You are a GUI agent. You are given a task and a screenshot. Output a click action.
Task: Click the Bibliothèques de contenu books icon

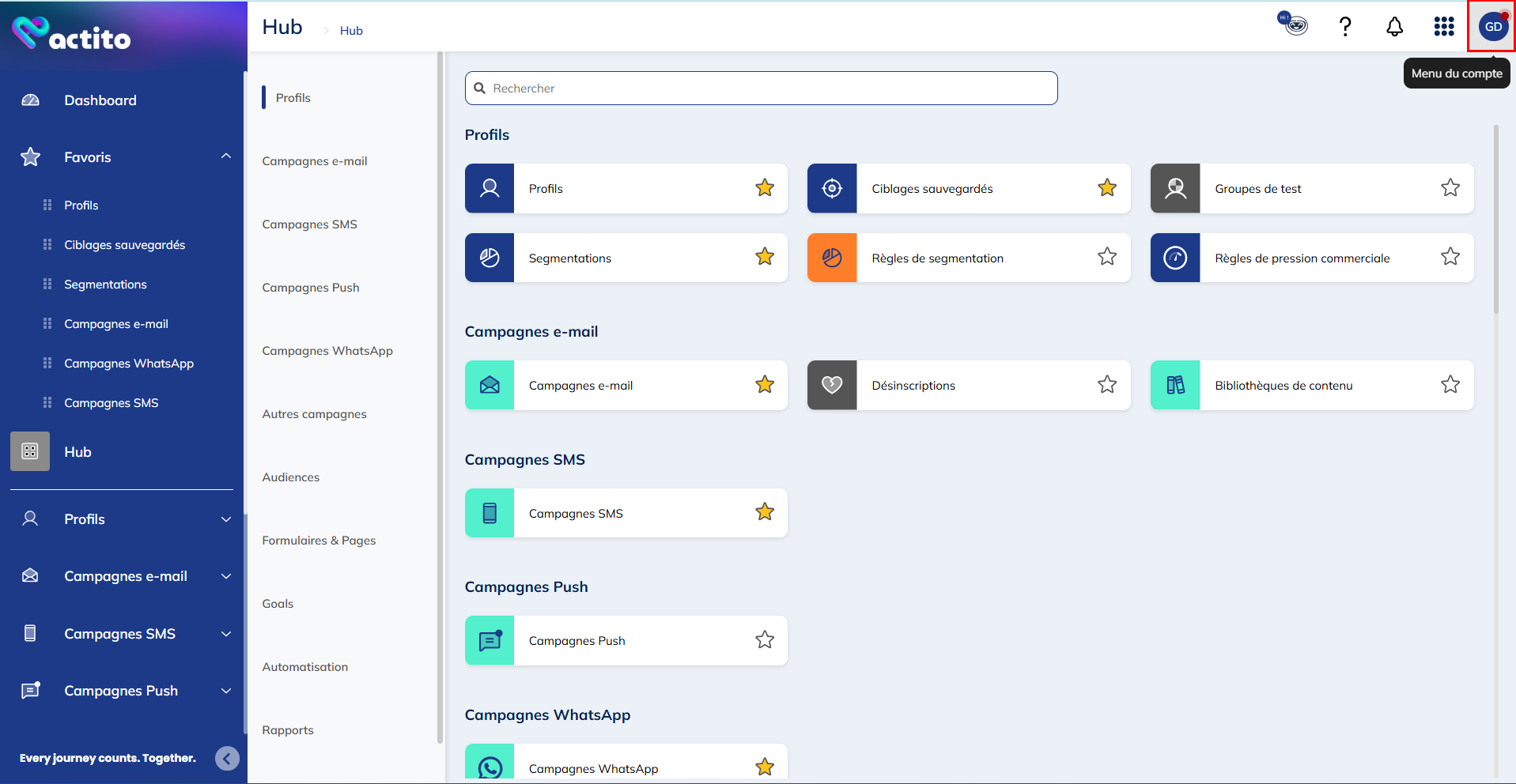1175,386
